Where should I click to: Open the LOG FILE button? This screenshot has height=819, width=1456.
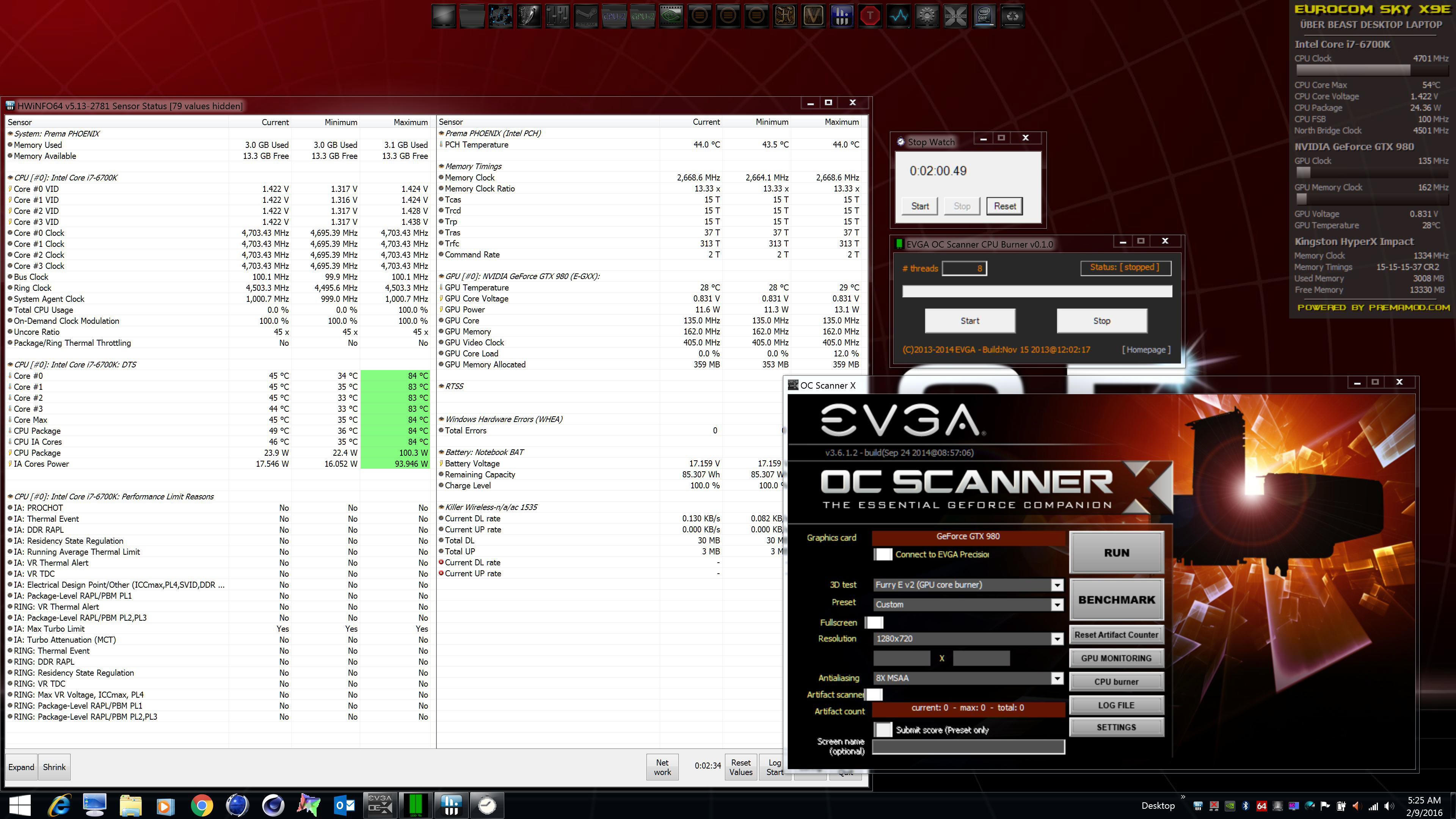pos(1116,705)
